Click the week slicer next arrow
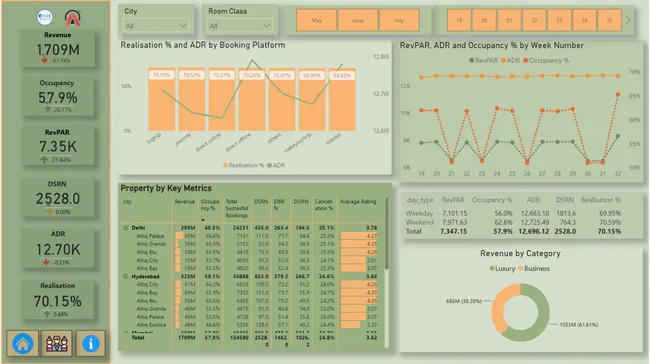This screenshot has width=650, height=364. [x=628, y=20]
